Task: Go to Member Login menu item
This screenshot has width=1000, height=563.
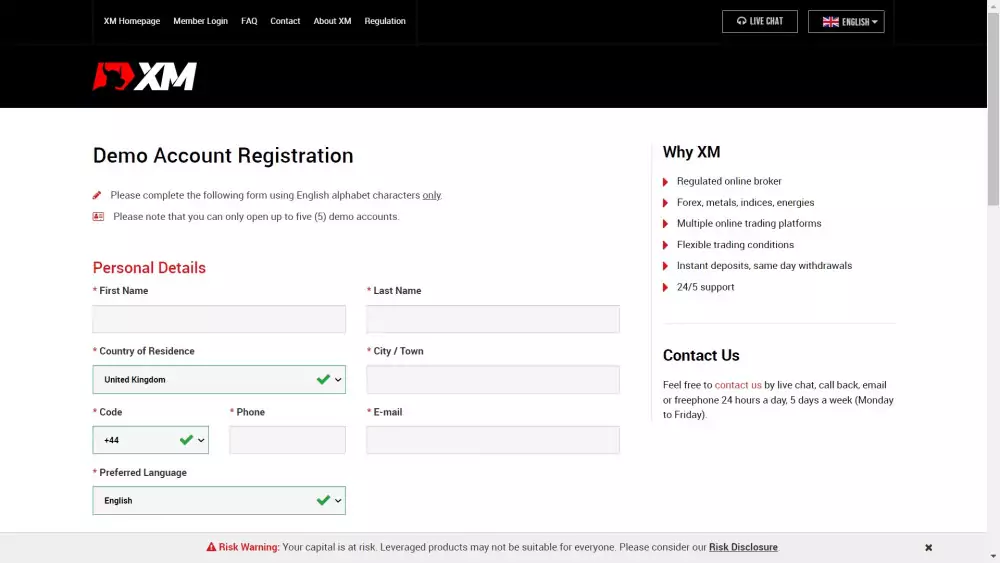Action: click(x=200, y=21)
